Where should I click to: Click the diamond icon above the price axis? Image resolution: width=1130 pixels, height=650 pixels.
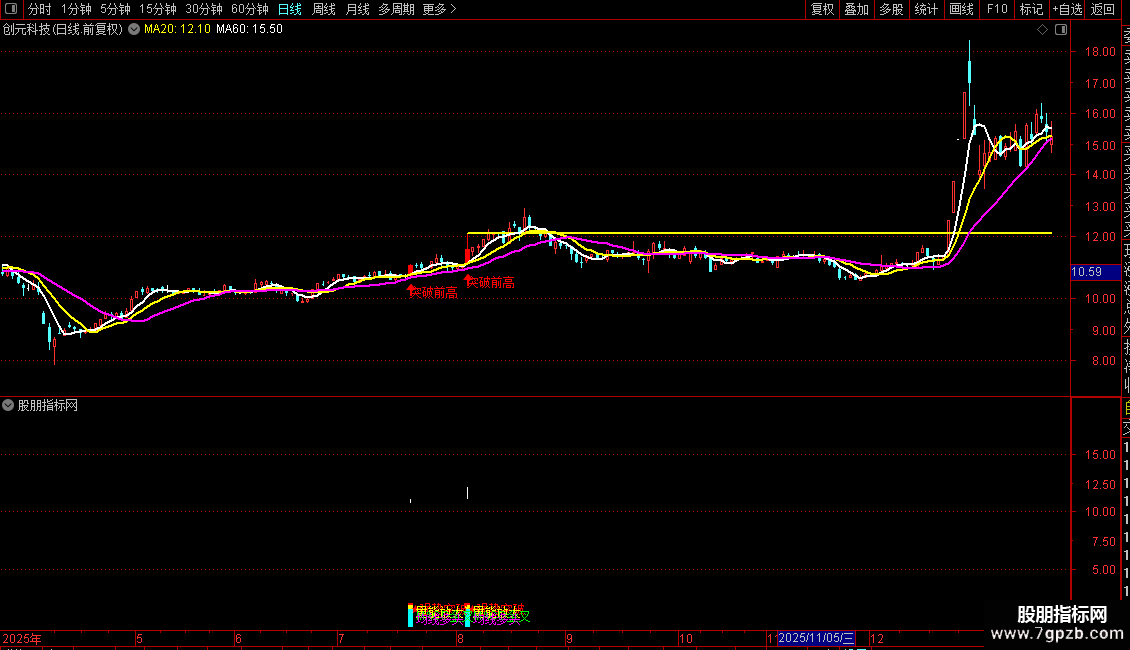tap(1042, 30)
